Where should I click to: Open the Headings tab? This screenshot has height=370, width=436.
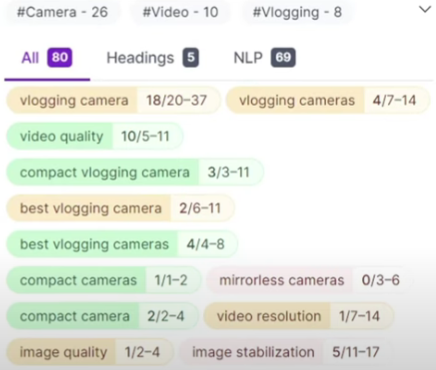pyautogui.click(x=152, y=58)
